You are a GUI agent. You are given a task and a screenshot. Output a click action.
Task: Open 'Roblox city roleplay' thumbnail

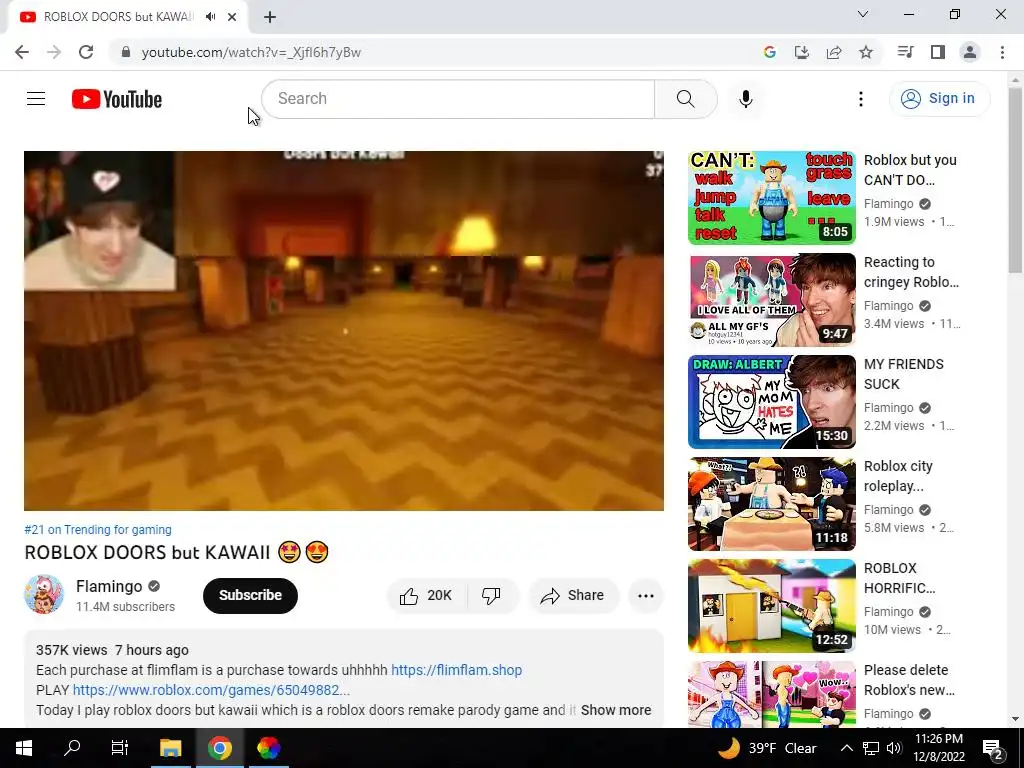[771, 504]
